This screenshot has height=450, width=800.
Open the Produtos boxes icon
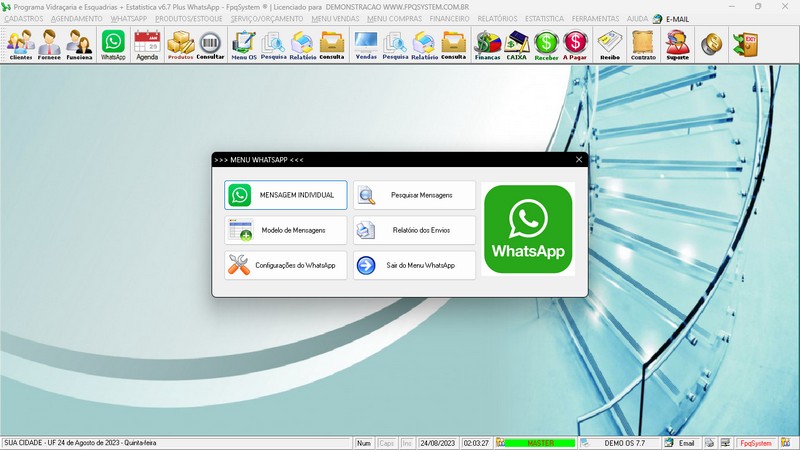pyautogui.click(x=181, y=45)
